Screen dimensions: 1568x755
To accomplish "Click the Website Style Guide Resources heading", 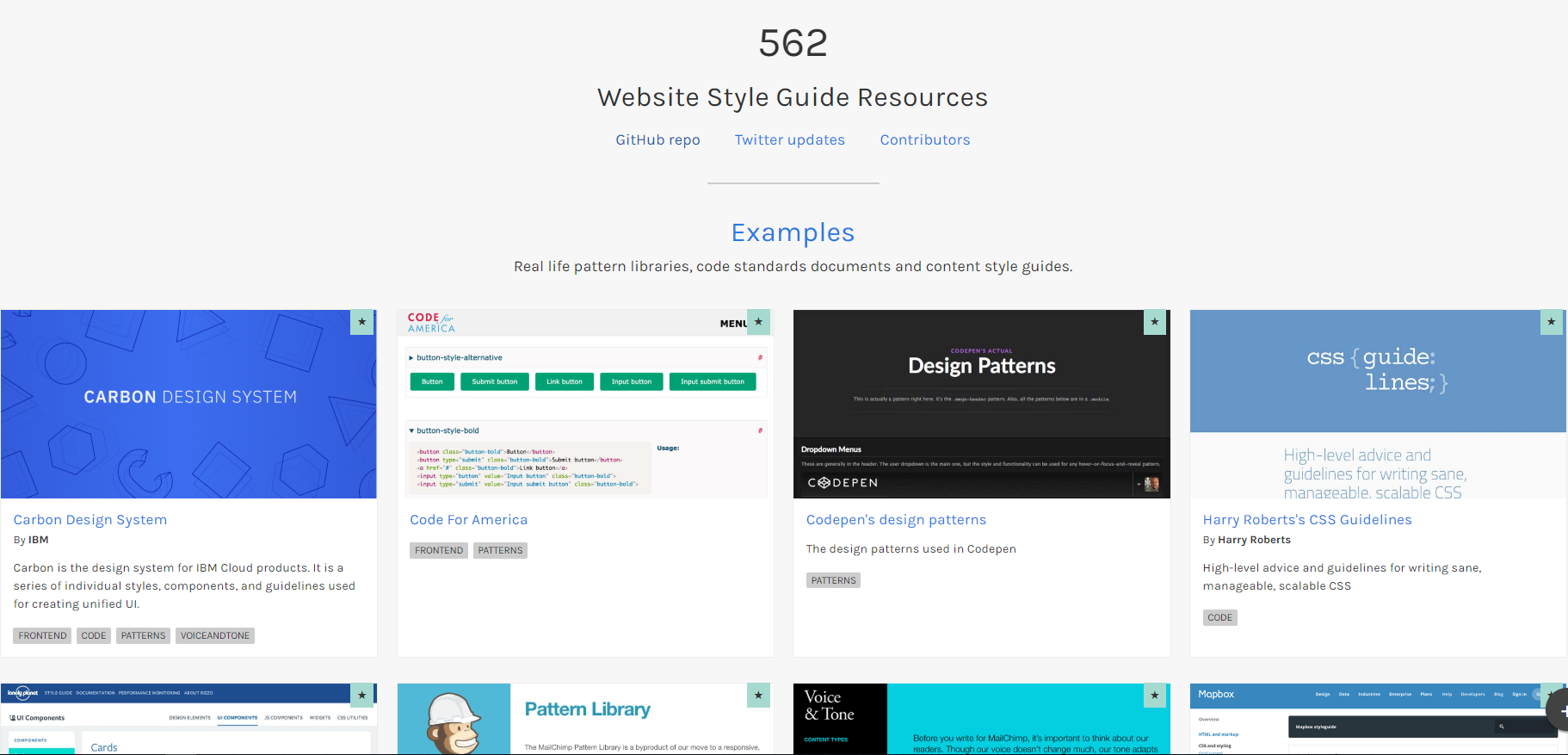I will coord(793,97).
